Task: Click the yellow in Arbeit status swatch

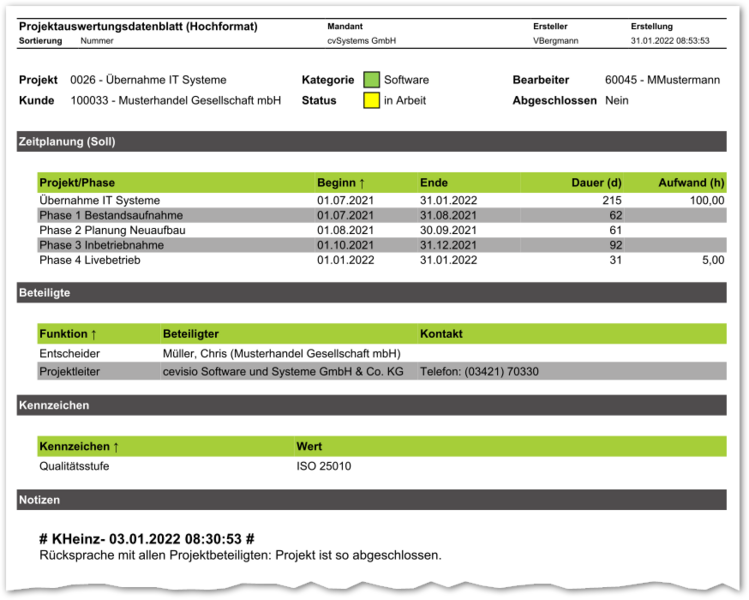Action: [371, 100]
